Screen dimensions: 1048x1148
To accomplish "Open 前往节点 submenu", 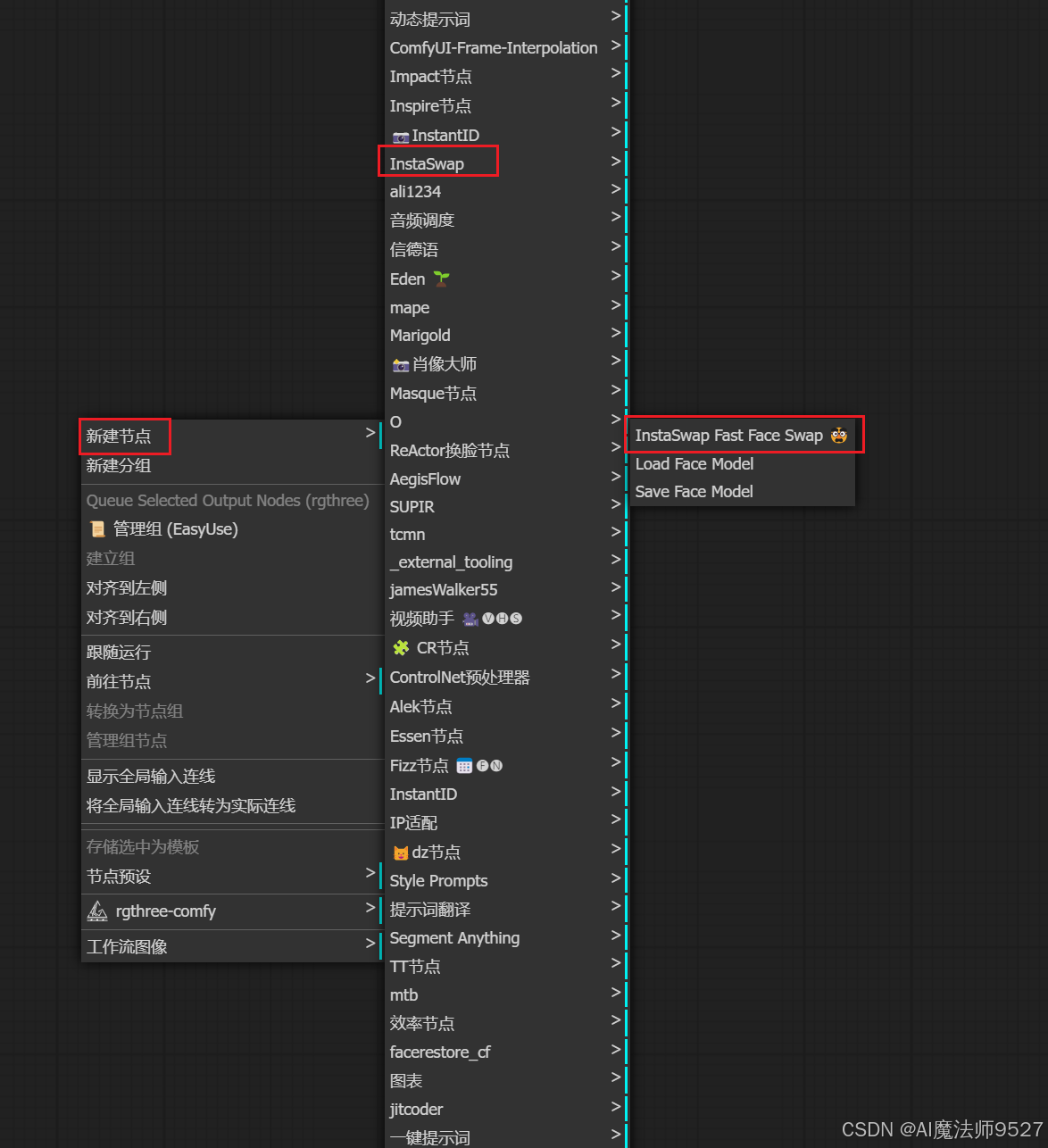I will coord(232,682).
